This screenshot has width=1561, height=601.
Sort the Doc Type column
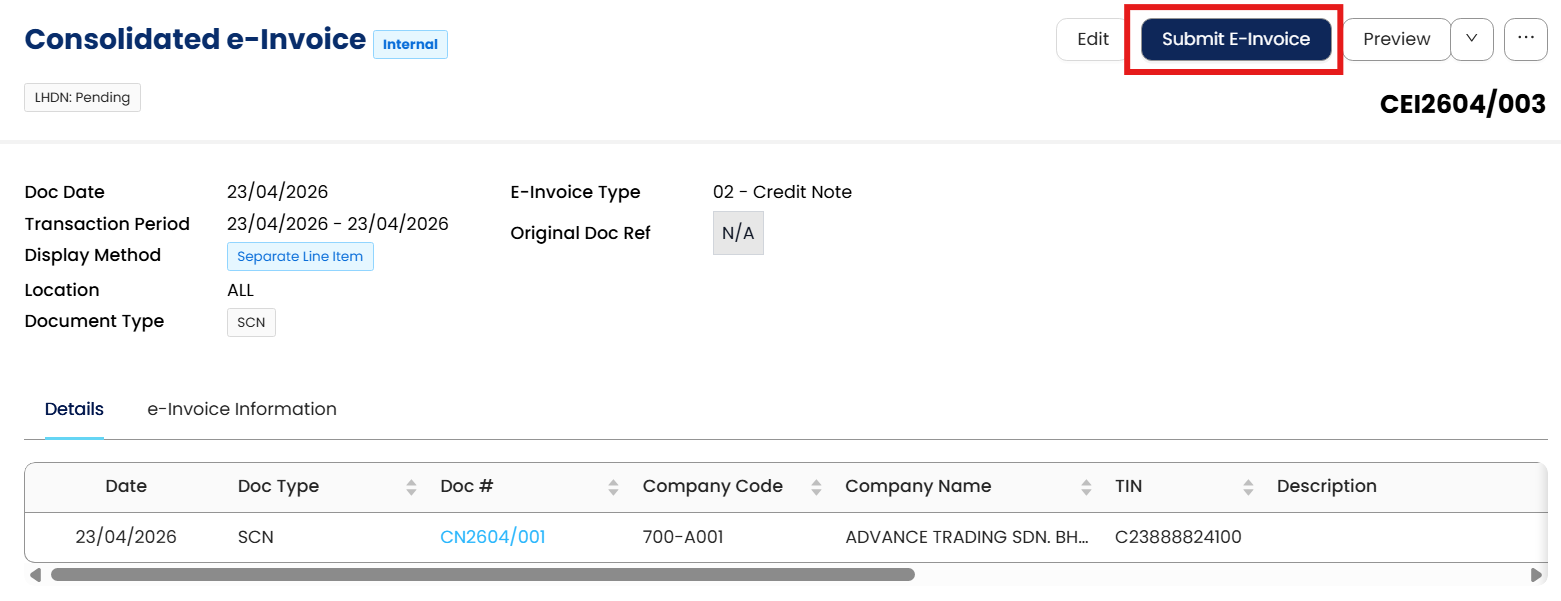[411, 487]
